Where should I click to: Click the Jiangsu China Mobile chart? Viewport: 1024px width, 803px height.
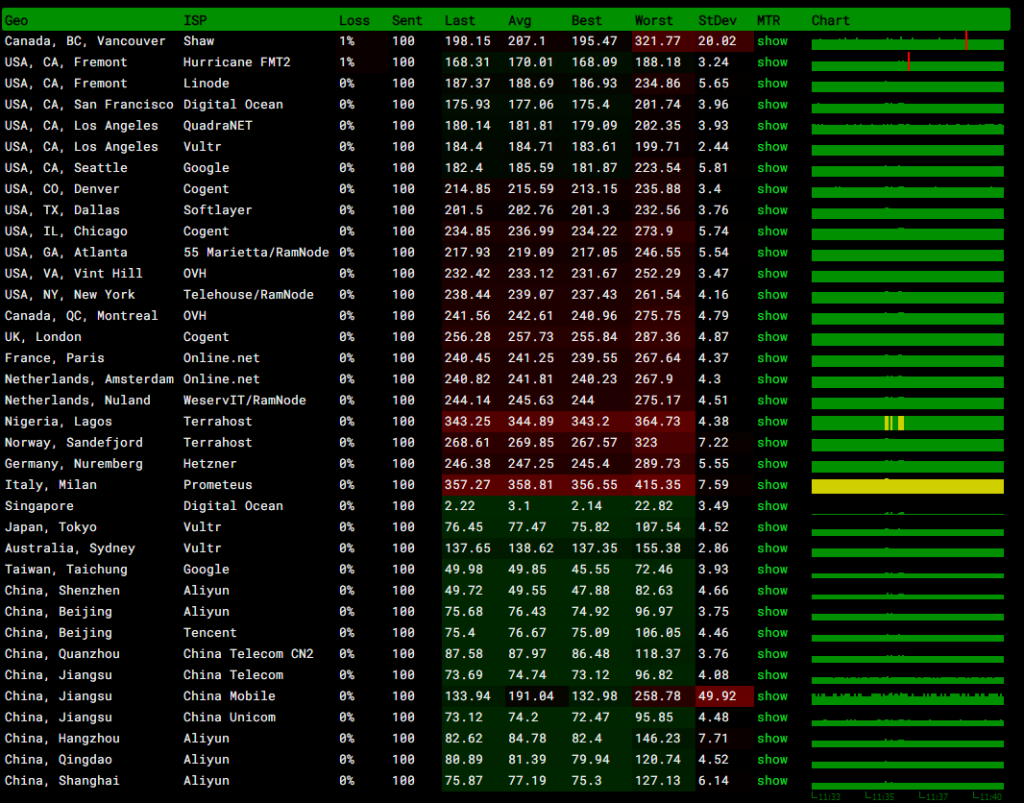pyautogui.click(x=908, y=697)
